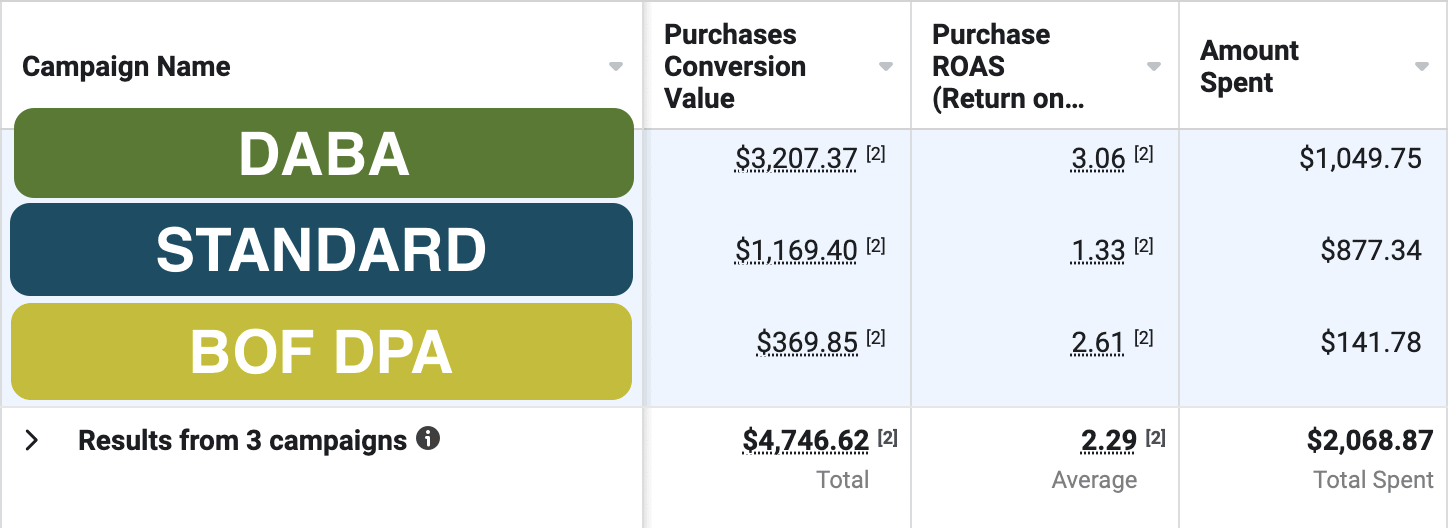This screenshot has height=528, width=1448.
Task: Click the 1.33 ROAS value
Action: (x=1097, y=250)
